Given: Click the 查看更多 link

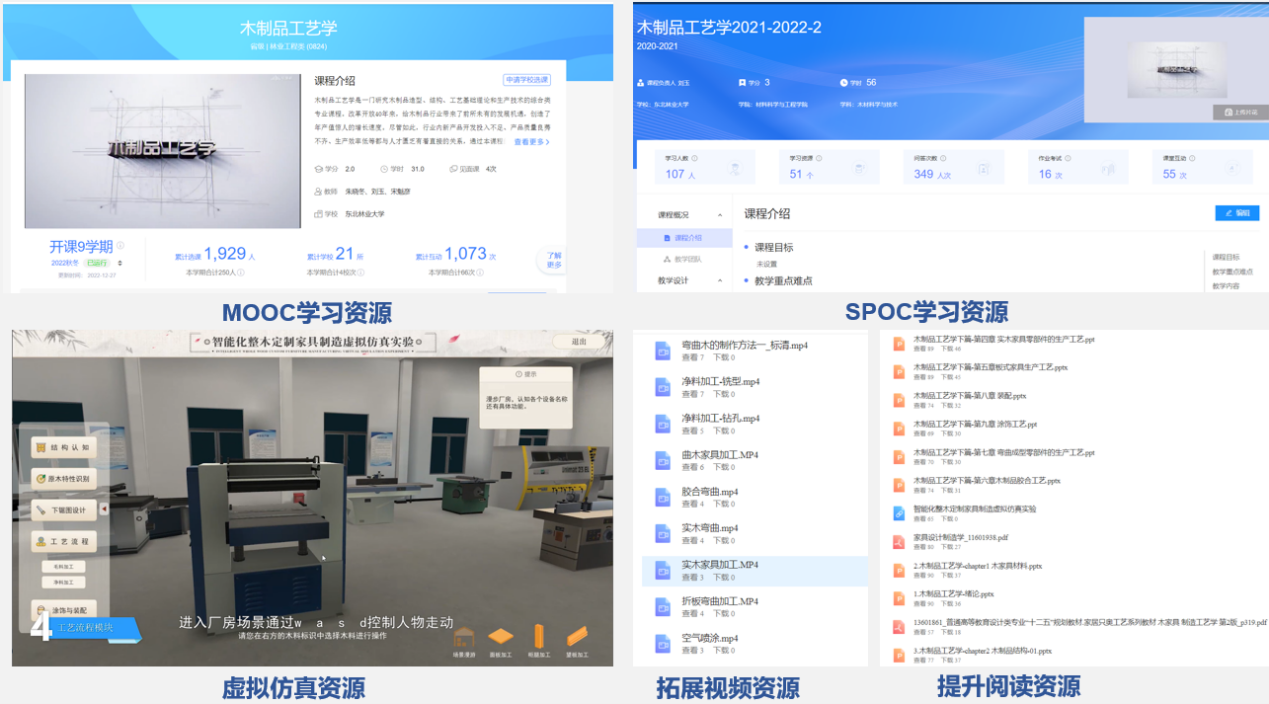Looking at the screenshot, I should pos(531,142).
